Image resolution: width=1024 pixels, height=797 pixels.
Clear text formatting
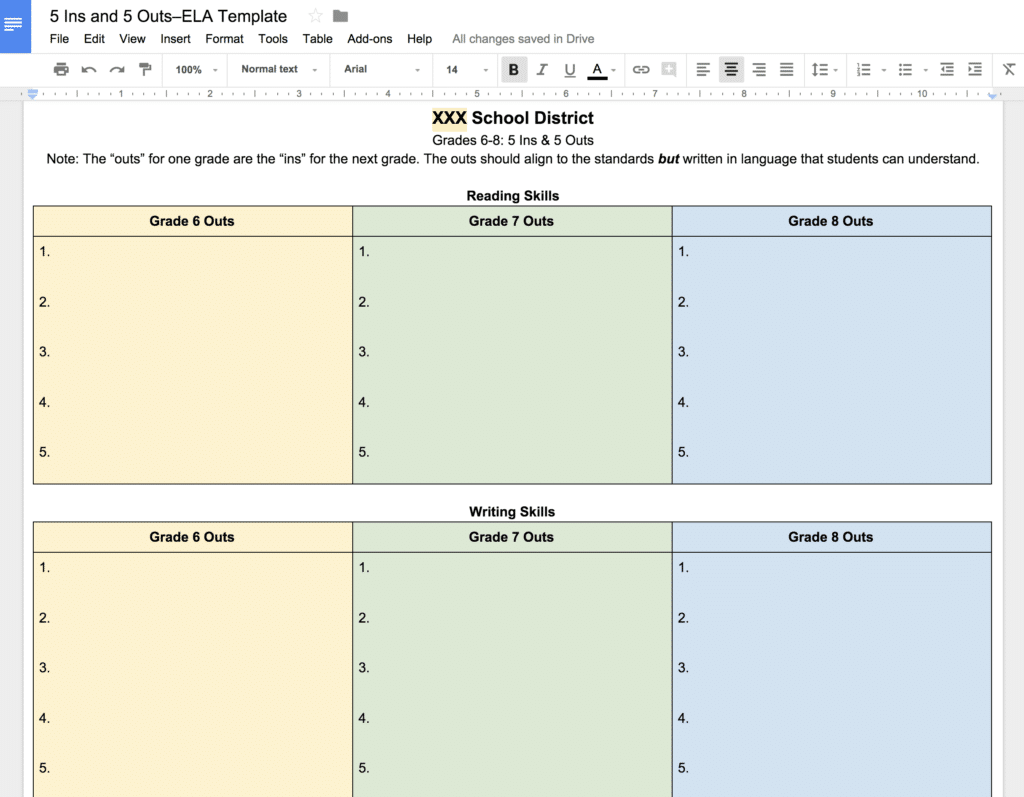coord(1009,69)
